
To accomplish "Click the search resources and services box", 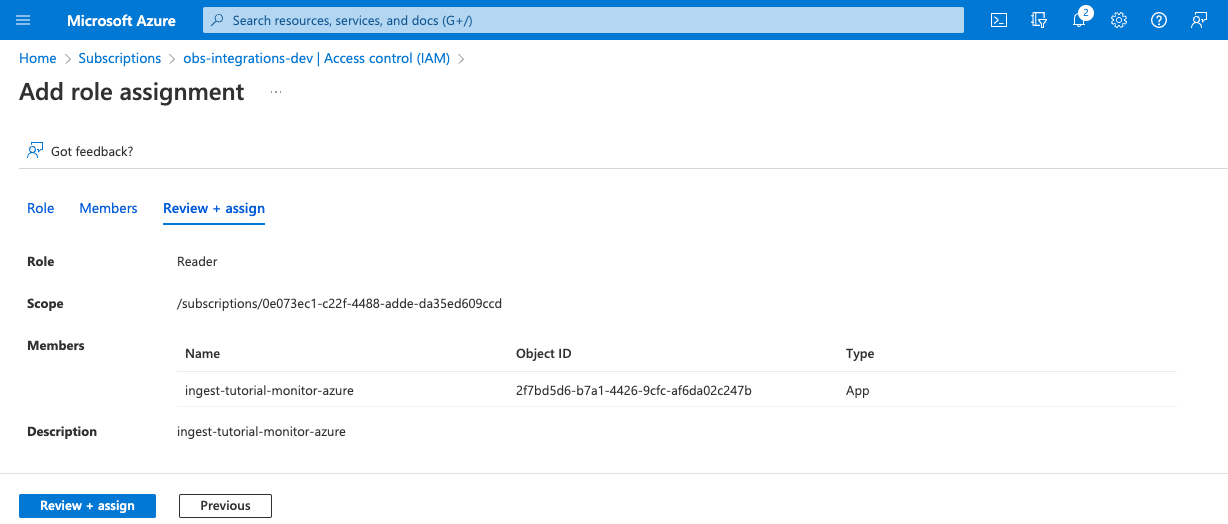I will click(x=583, y=20).
